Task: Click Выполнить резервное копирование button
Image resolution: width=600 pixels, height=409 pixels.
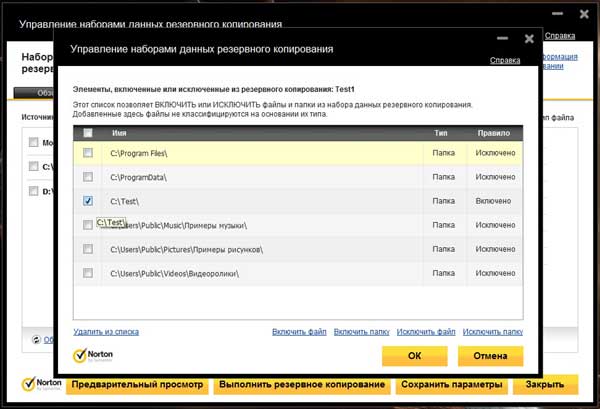Action: tap(302, 385)
